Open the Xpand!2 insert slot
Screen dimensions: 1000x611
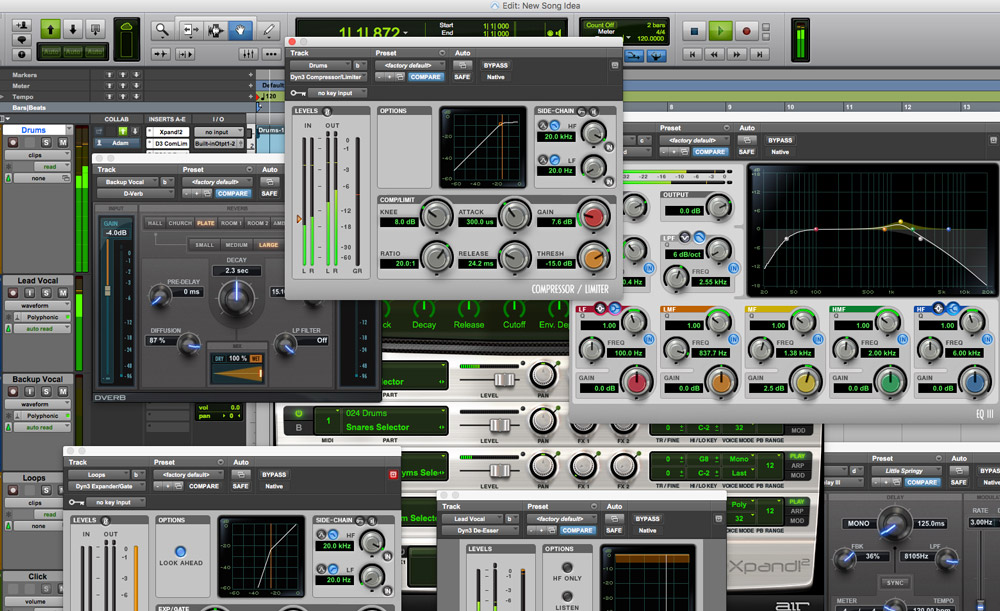[x=170, y=132]
